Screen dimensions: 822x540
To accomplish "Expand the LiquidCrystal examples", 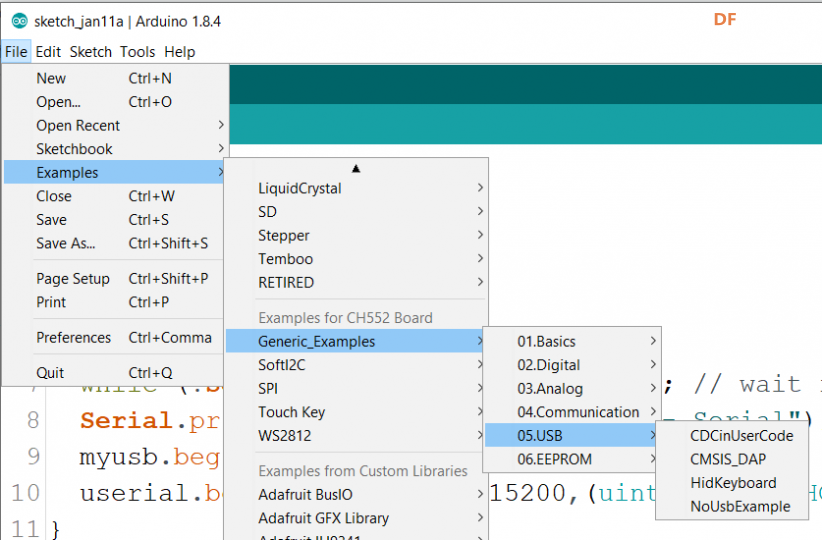I will tap(356, 188).
